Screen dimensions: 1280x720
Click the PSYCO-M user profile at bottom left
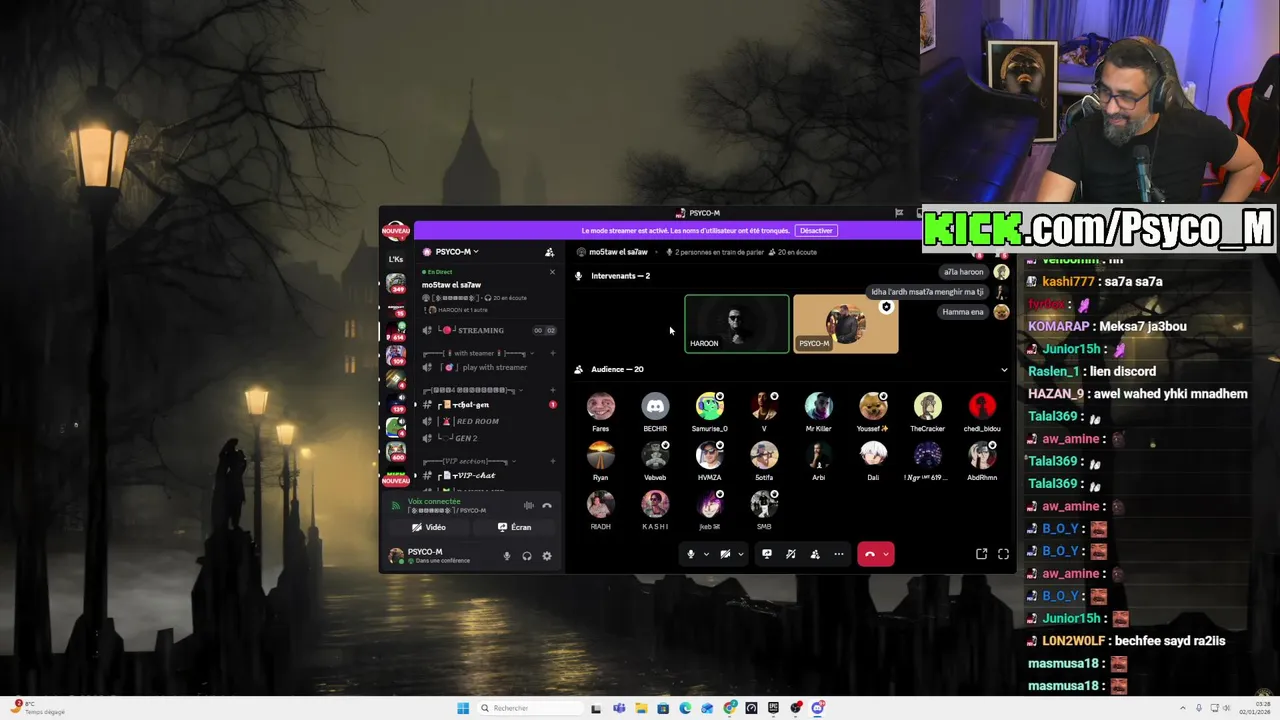coord(440,555)
